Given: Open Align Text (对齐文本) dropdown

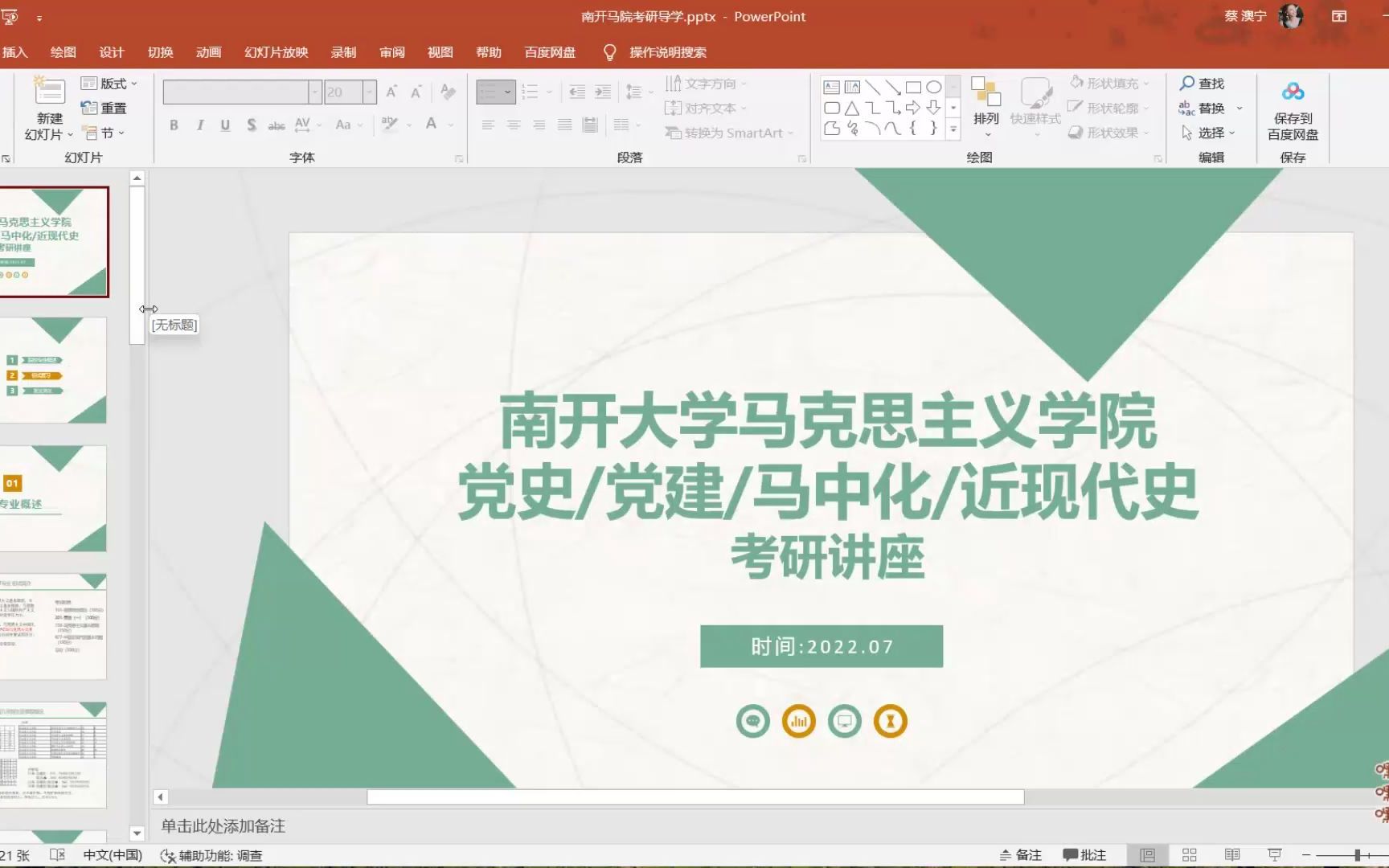Looking at the screenshot, I should [706, 108].
